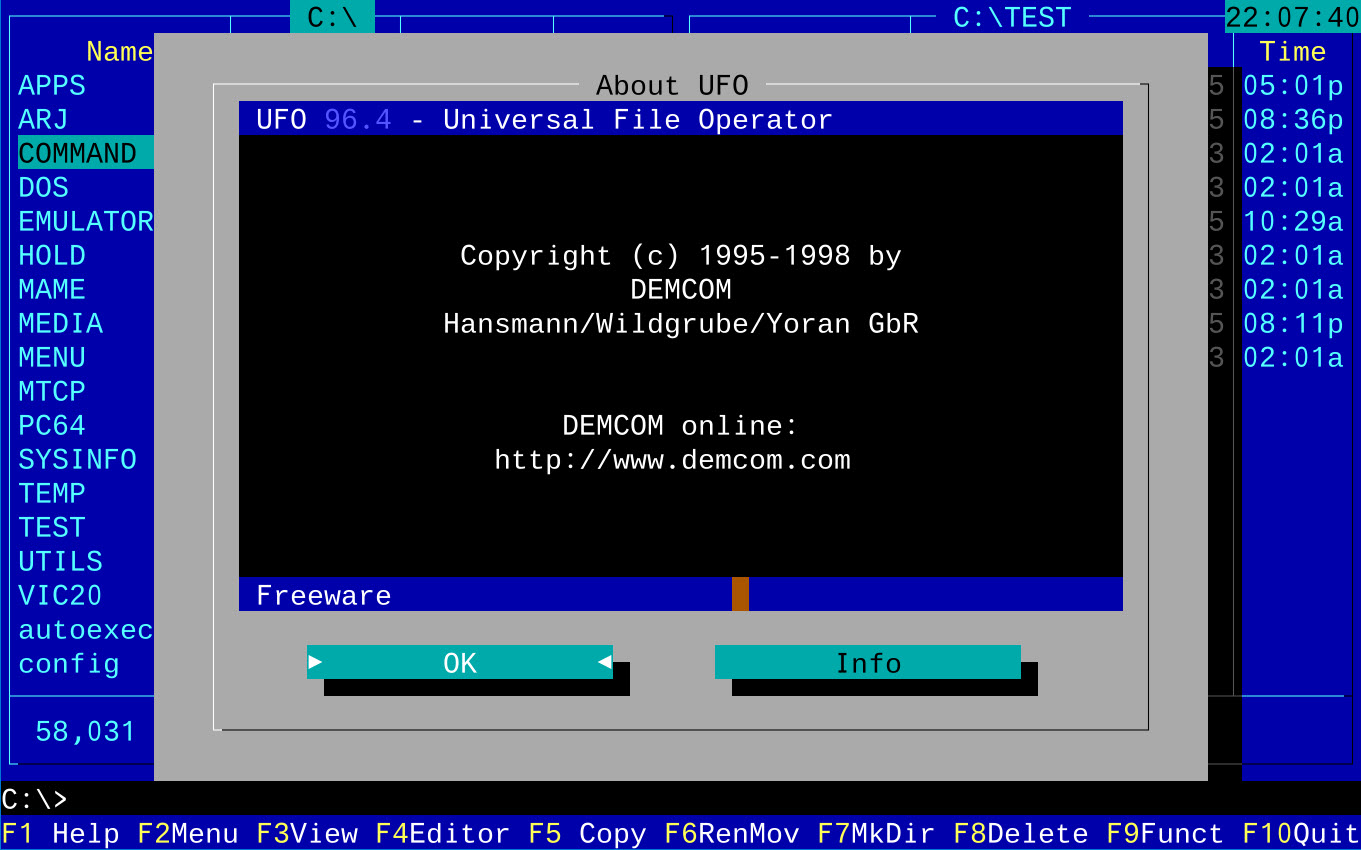Click the 08:11p time entry in right panel

pos(1292,323)
